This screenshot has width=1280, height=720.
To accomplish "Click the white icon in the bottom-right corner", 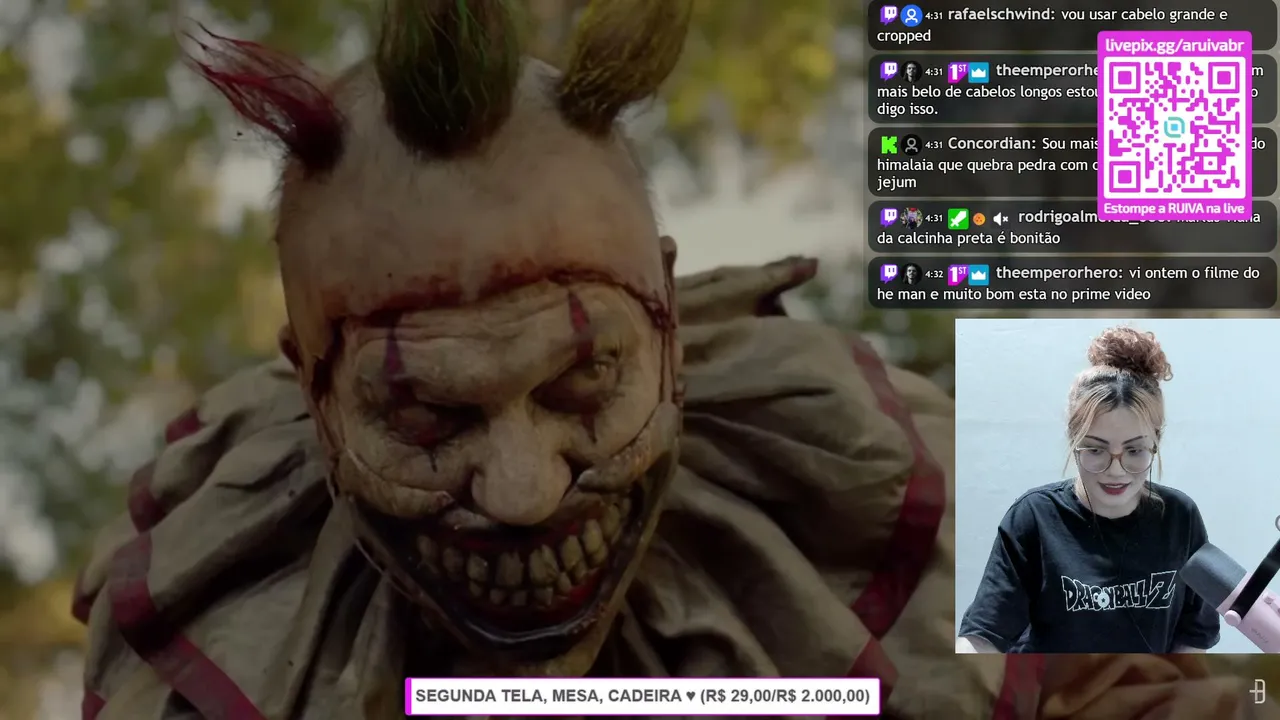I will [1258, 690].
